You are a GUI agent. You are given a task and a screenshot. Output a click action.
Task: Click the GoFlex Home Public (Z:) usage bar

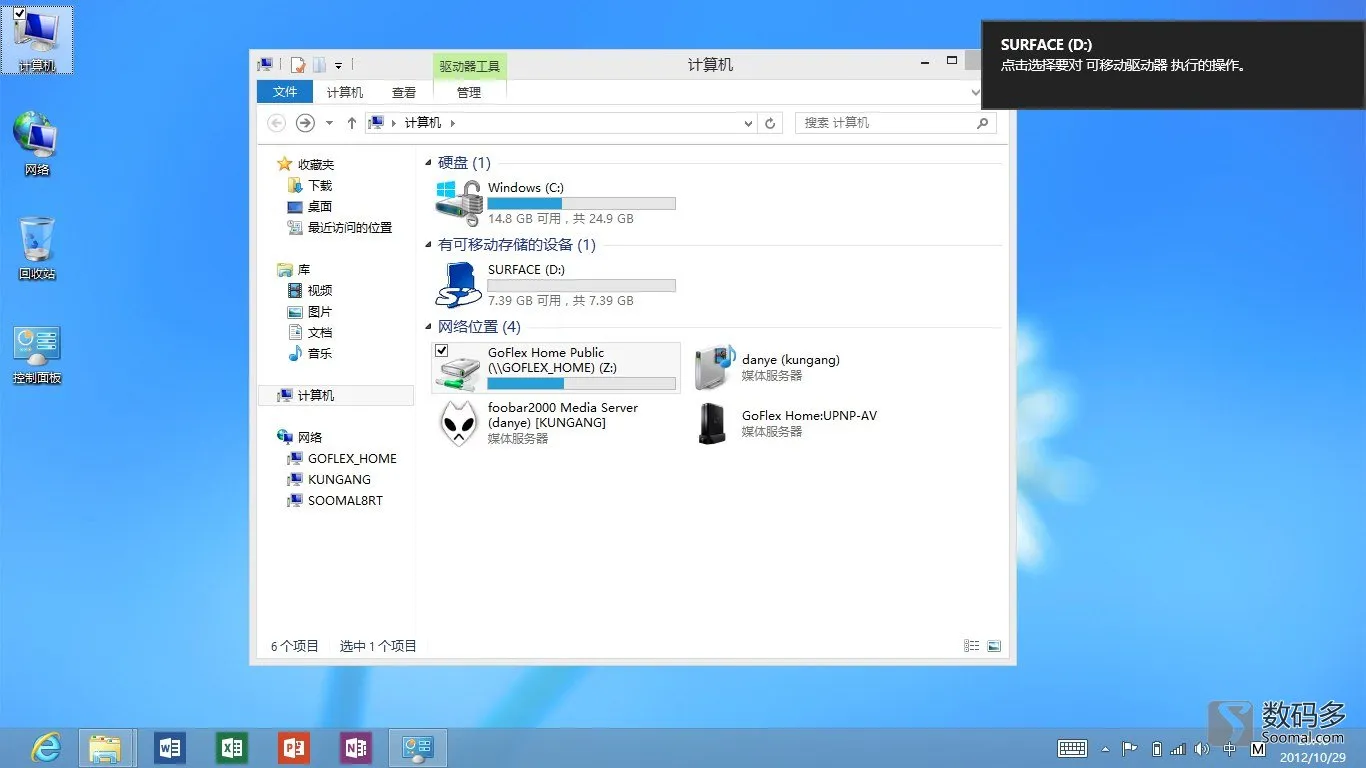(581, 383)
